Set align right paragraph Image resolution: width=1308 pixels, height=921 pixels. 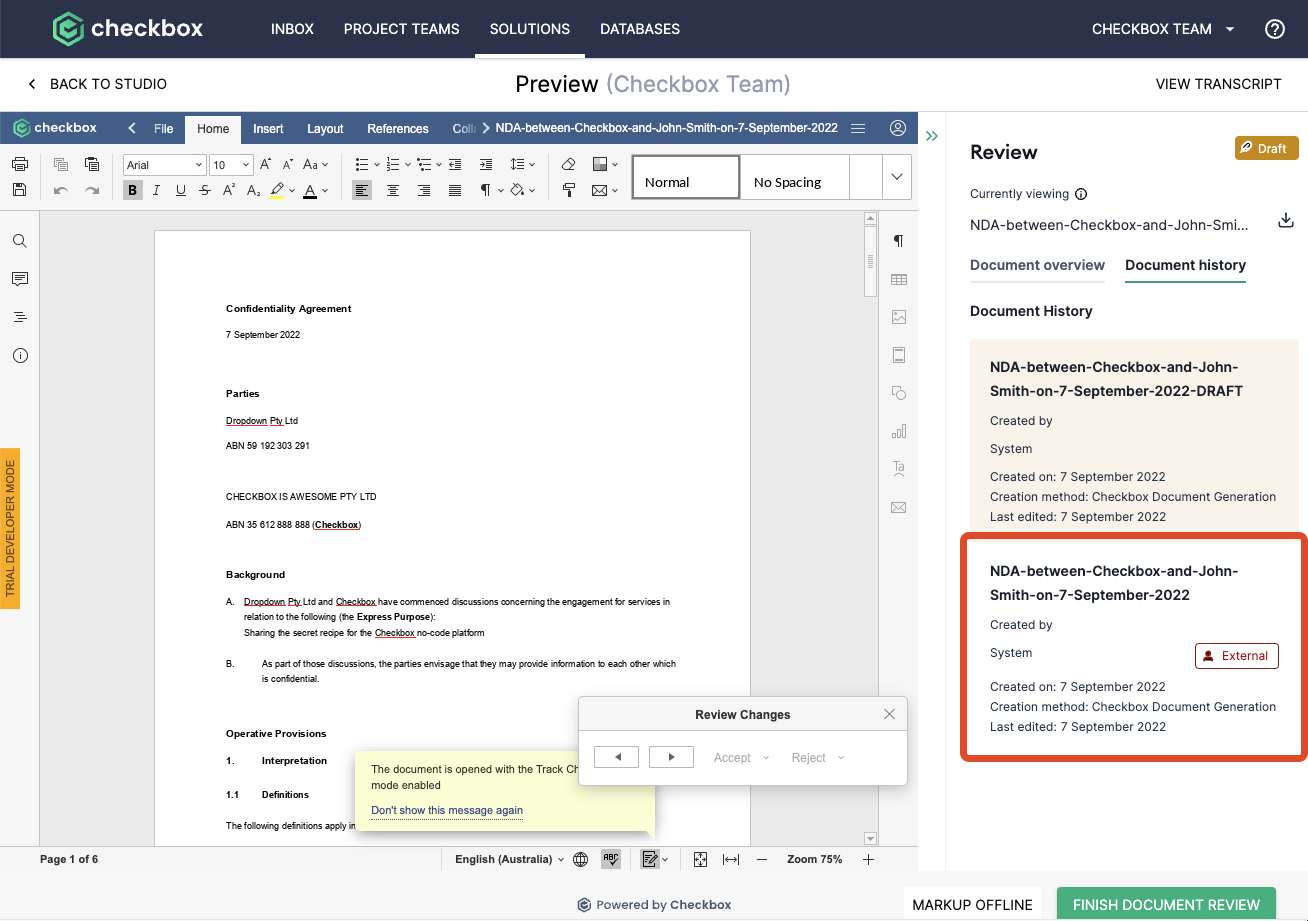tap(424, 190)
